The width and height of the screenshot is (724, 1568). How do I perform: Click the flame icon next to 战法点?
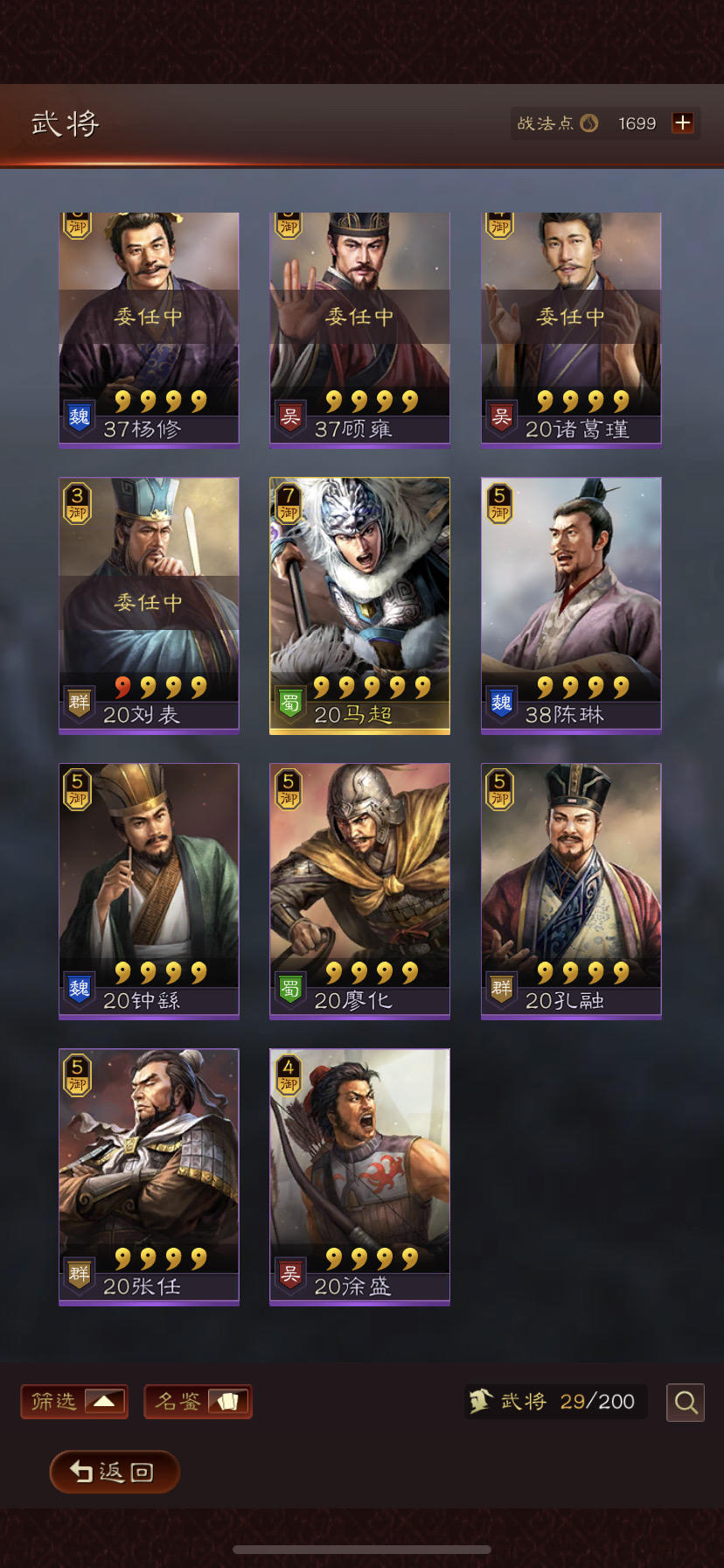coord(589,123)
